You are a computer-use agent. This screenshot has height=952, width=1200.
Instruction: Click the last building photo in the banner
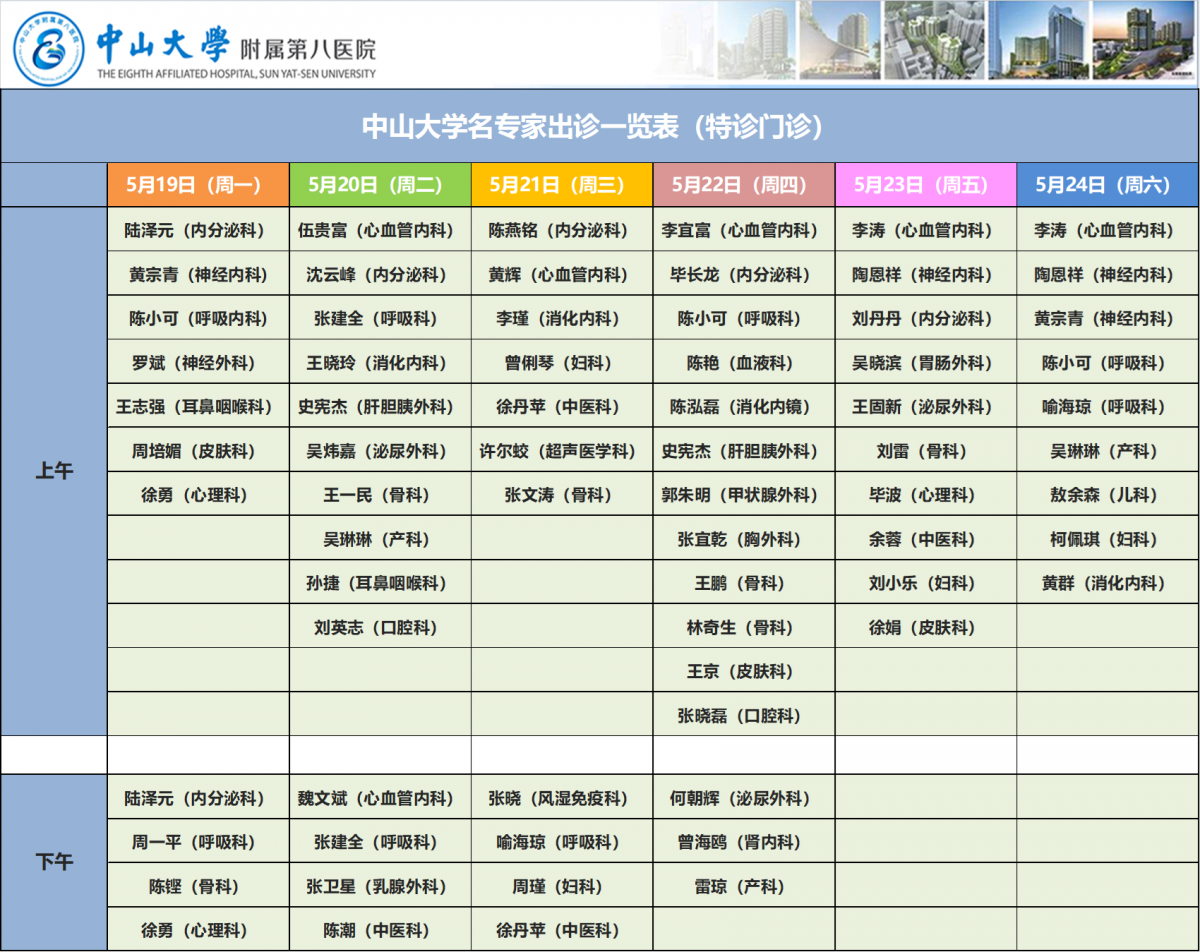pyautogui.click(x=1145, y=41)
